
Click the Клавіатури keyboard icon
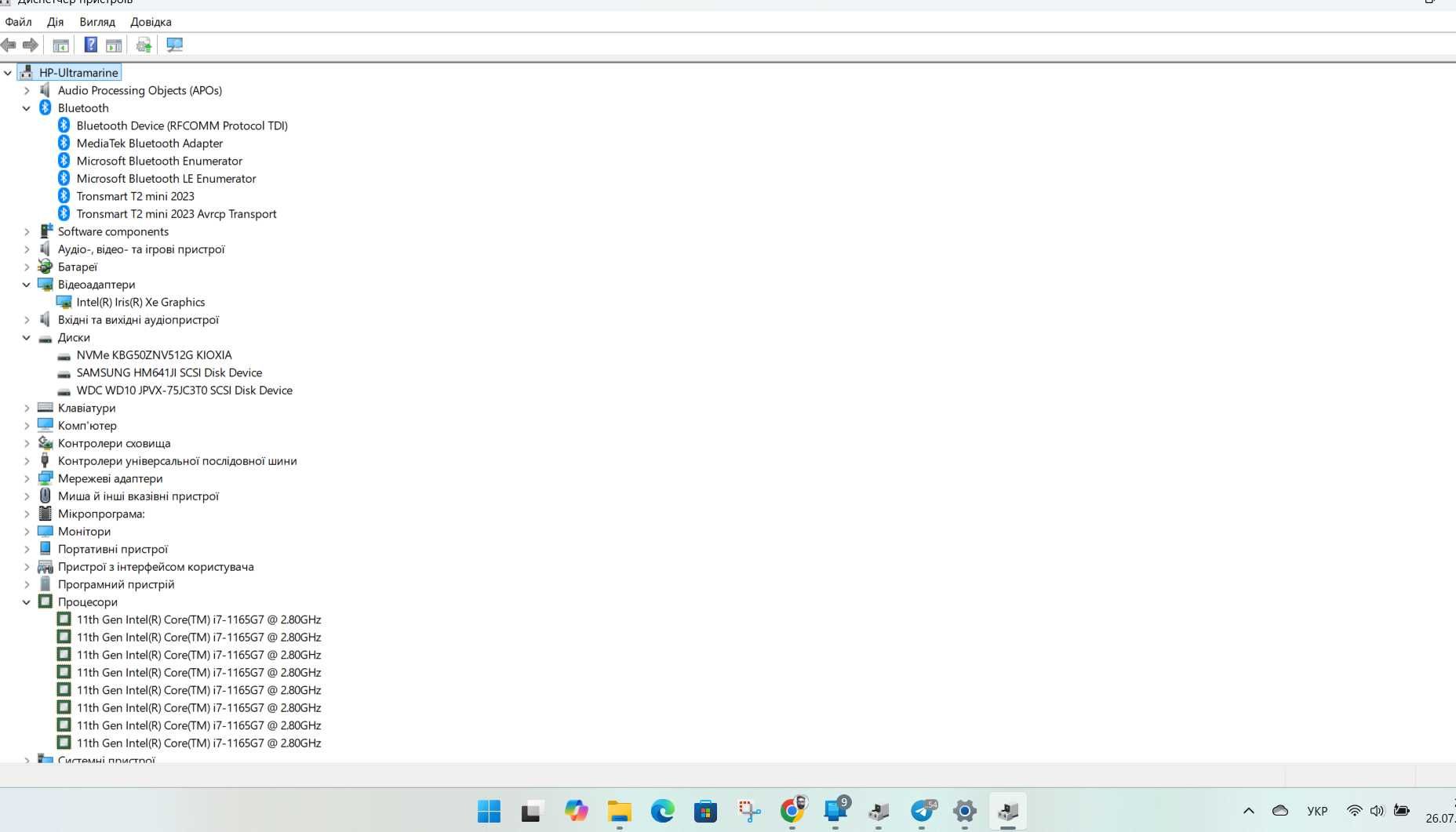[45, 408]
